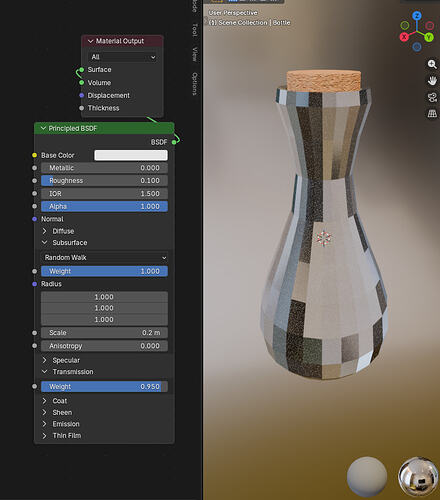This screenshot has height=500, width=440.
Task: Click the first Radius value field
Action: coord(104,297)
